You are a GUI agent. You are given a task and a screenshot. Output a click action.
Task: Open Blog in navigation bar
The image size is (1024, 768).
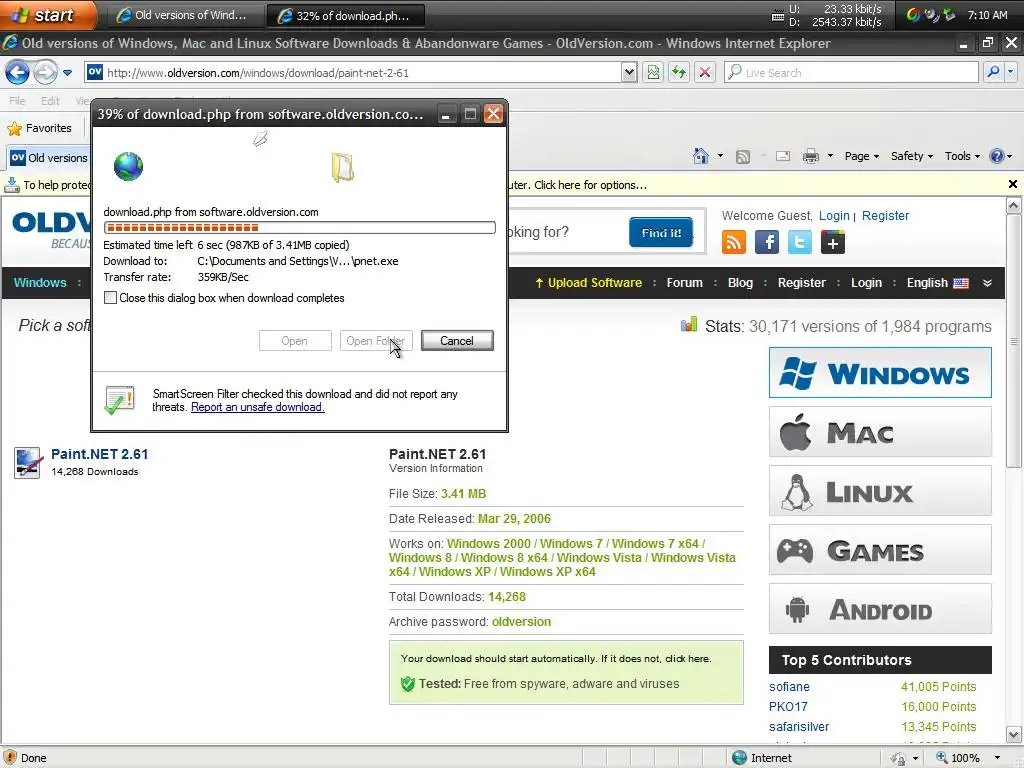[x=740, y=283]
